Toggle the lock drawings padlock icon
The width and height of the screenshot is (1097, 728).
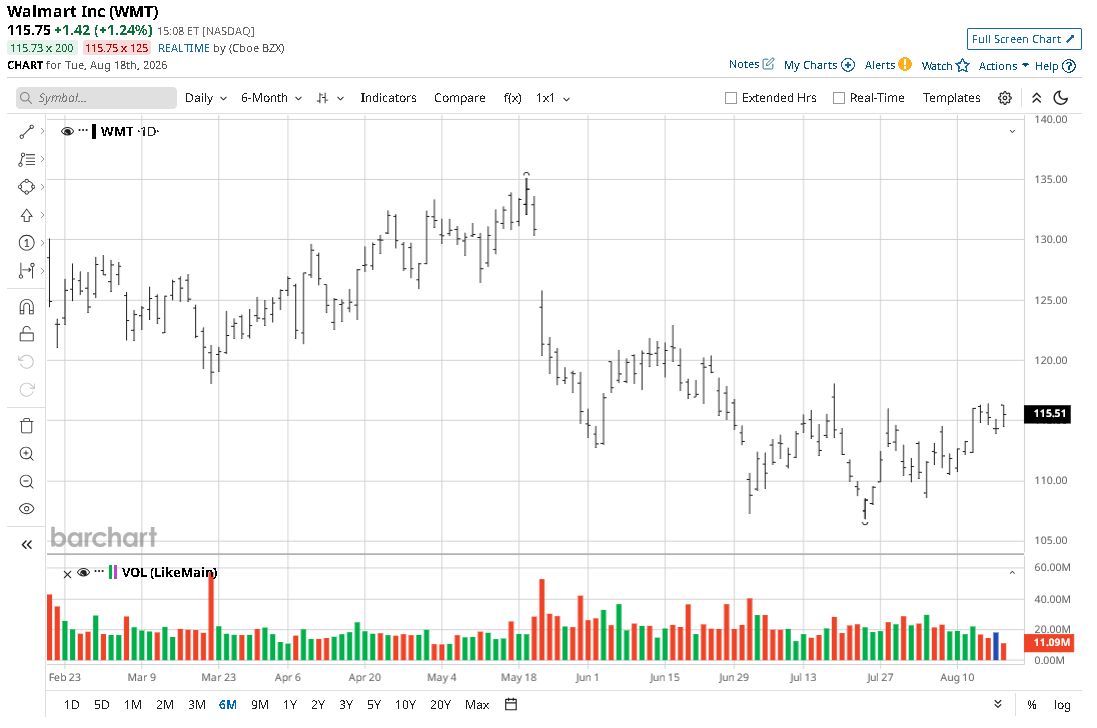27,334
